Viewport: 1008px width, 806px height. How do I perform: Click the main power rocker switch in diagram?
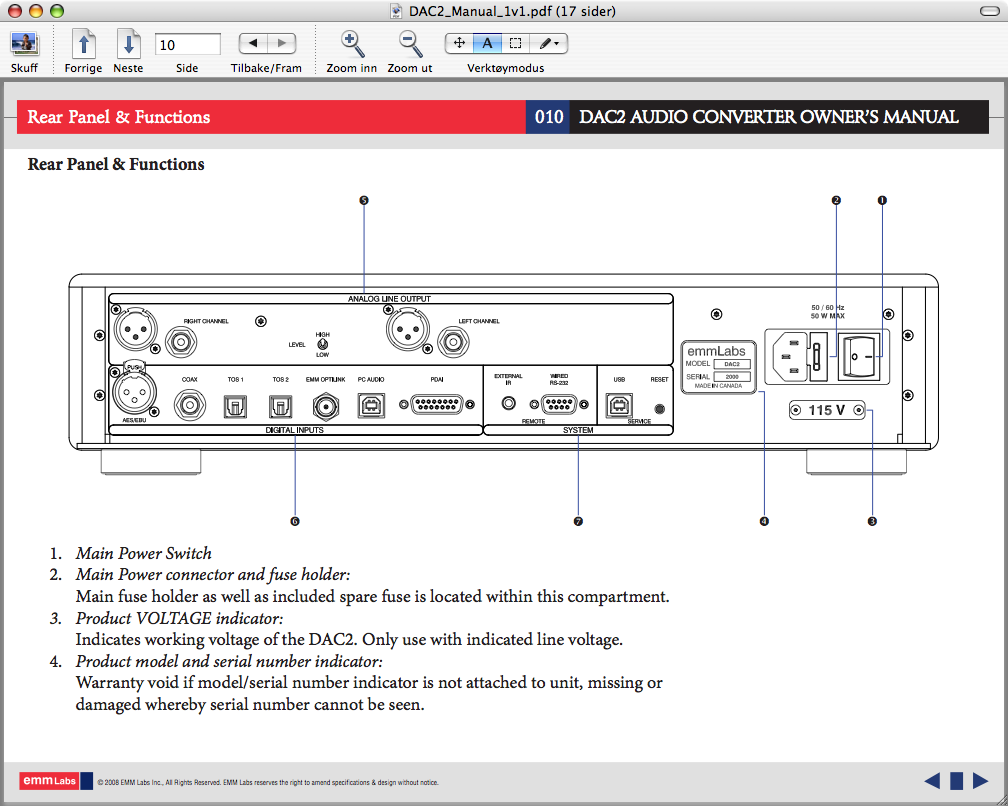pos(861,357)
